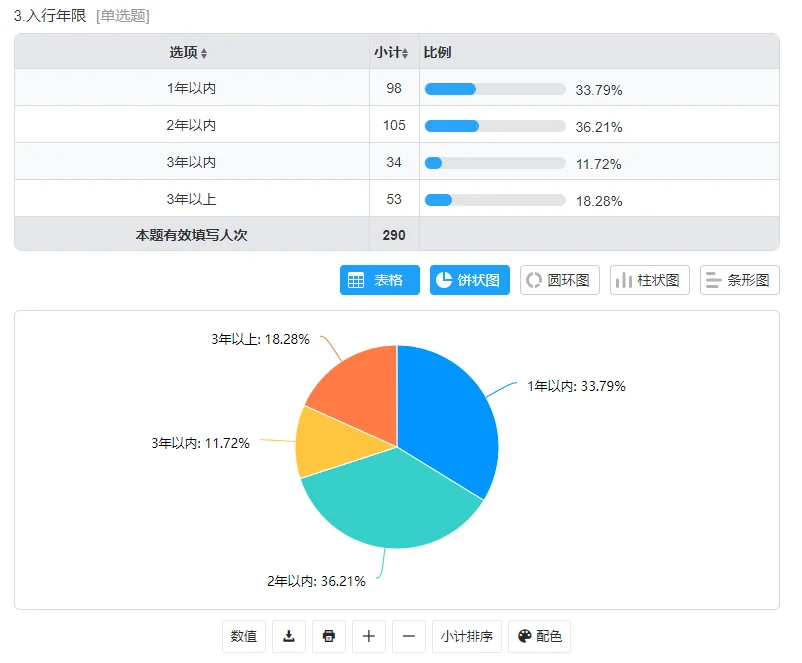Switch to the 表格 view

click(x=380, y=280)
